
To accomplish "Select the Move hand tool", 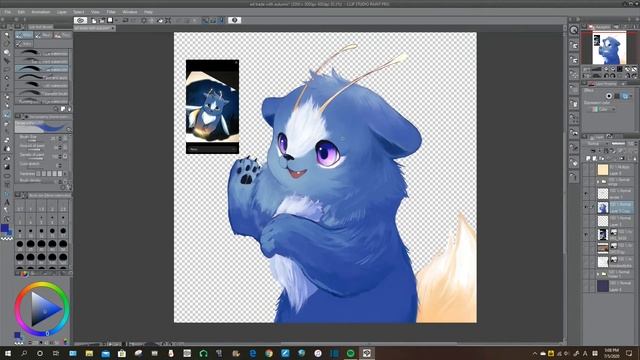I will click(7, 43).
